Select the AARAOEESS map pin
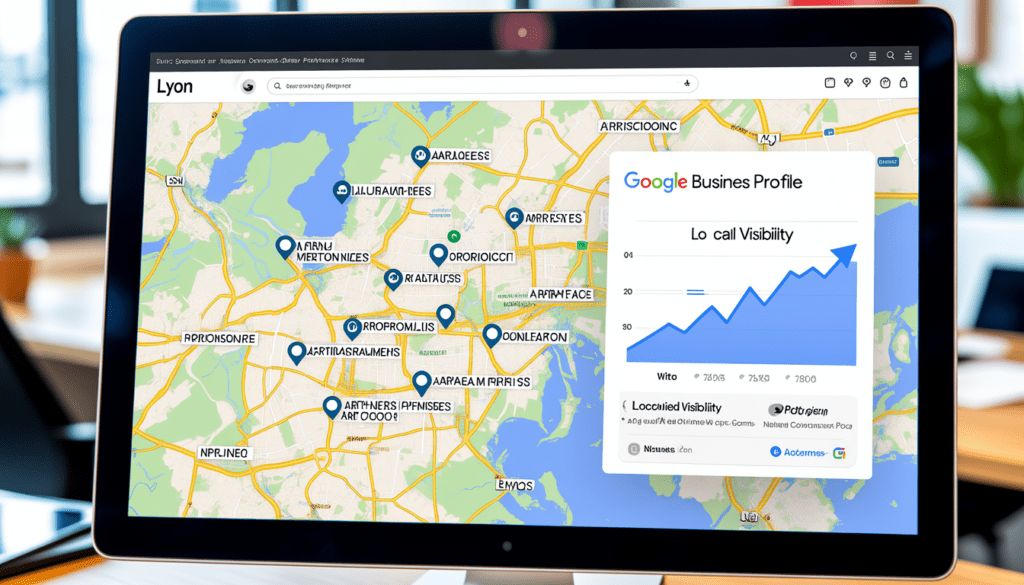Image resolution: width=1024 pixels, height=585 pixels. [x=419, y=157]
